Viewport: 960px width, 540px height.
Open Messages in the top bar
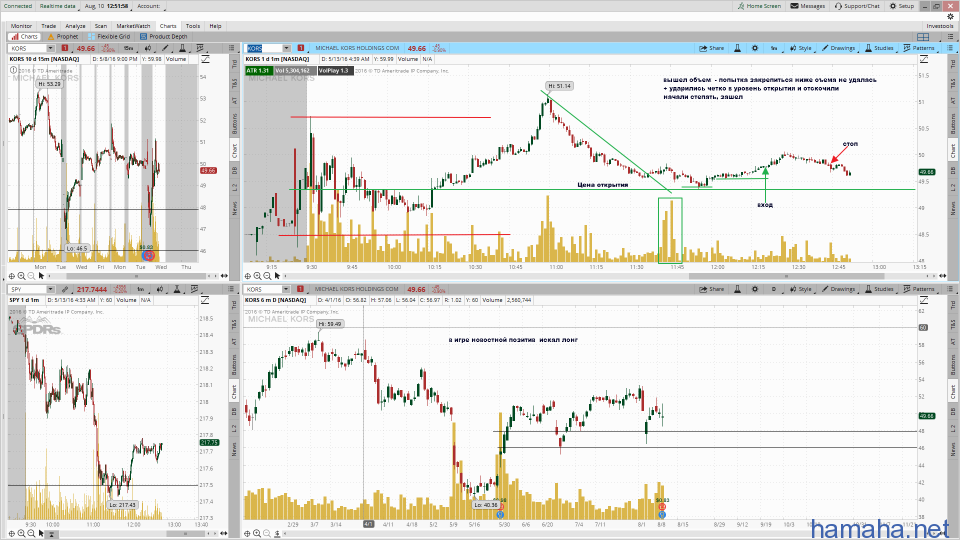point(808,6)
